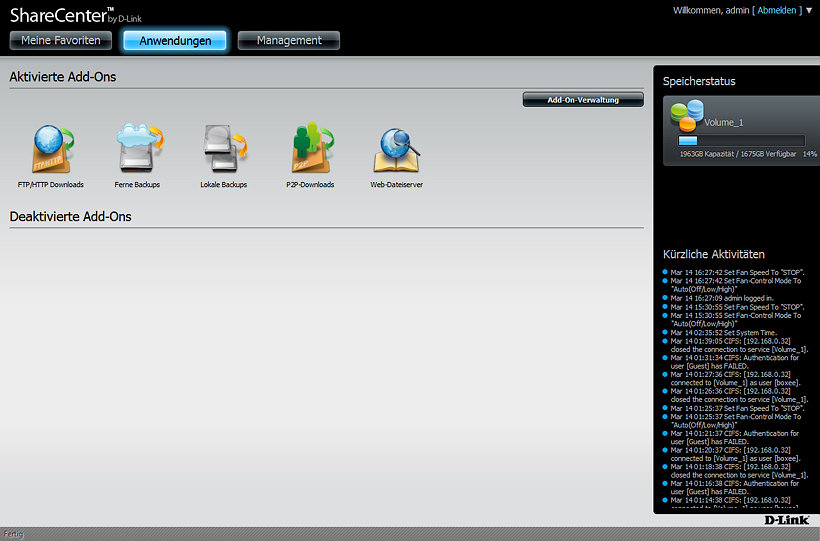
Task: Click the D-Link logo at bottom right
Action: [787, 520]
